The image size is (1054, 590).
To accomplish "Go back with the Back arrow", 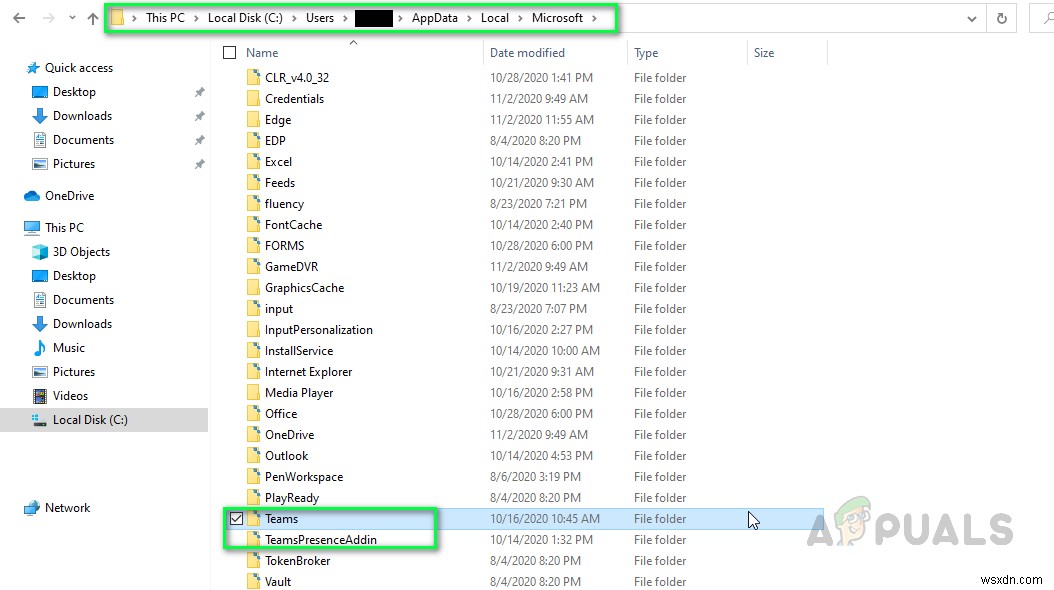I will pyautogui.click(x=19, y=18).
